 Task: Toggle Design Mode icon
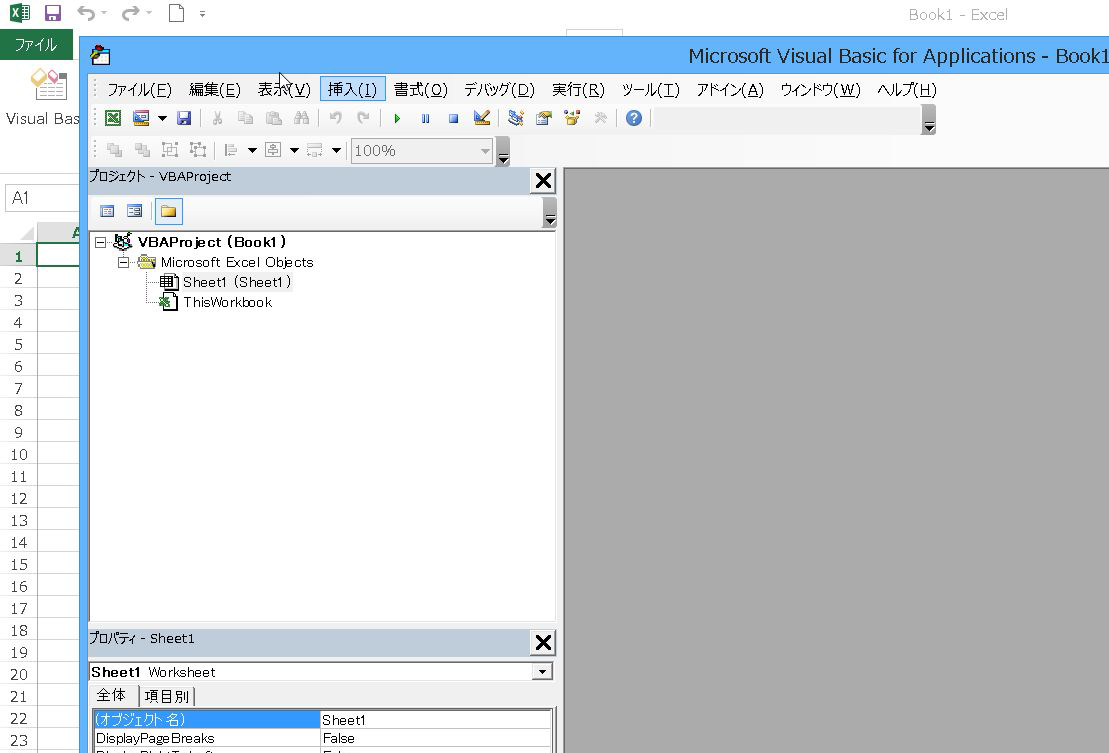point(482,118)
